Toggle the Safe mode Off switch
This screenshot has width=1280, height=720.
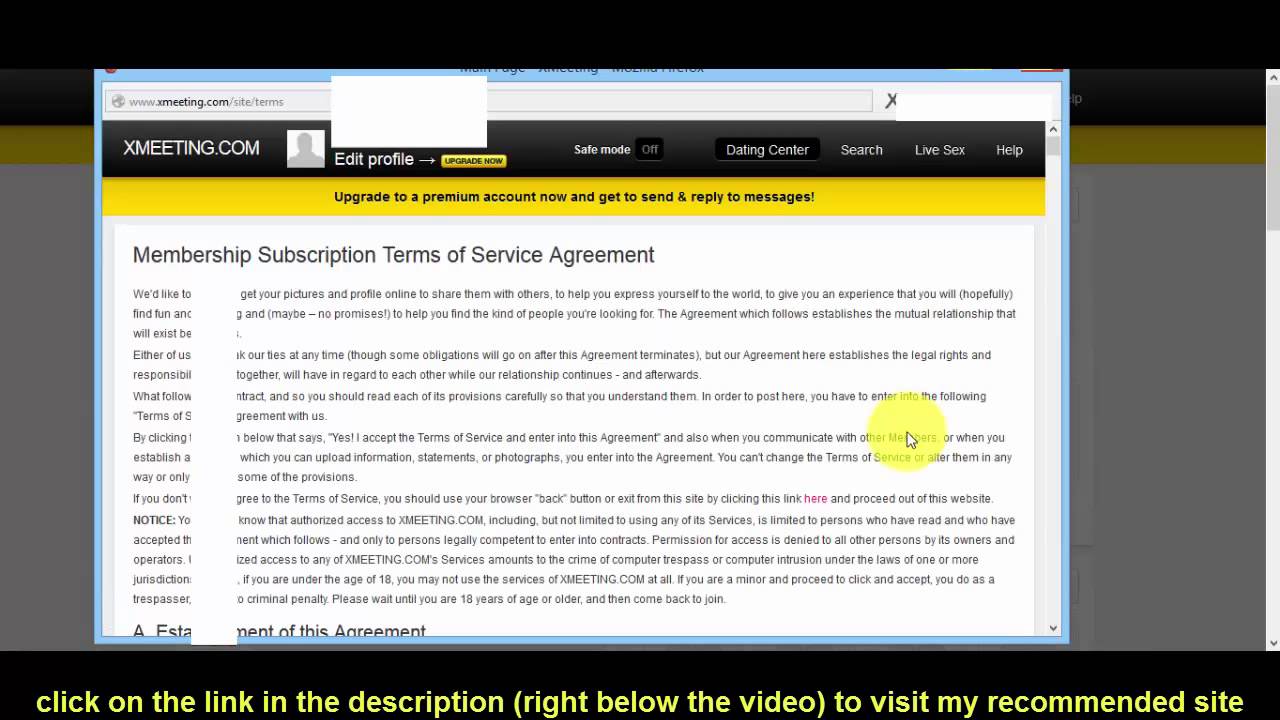tap(650, 149)
